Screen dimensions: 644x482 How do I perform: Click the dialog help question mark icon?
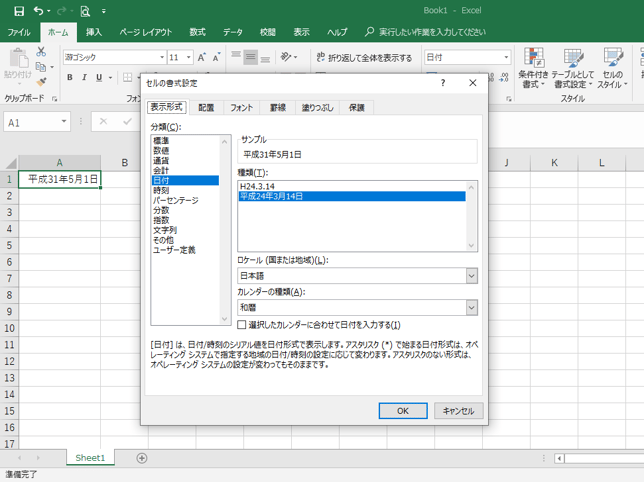click(443, 84)
